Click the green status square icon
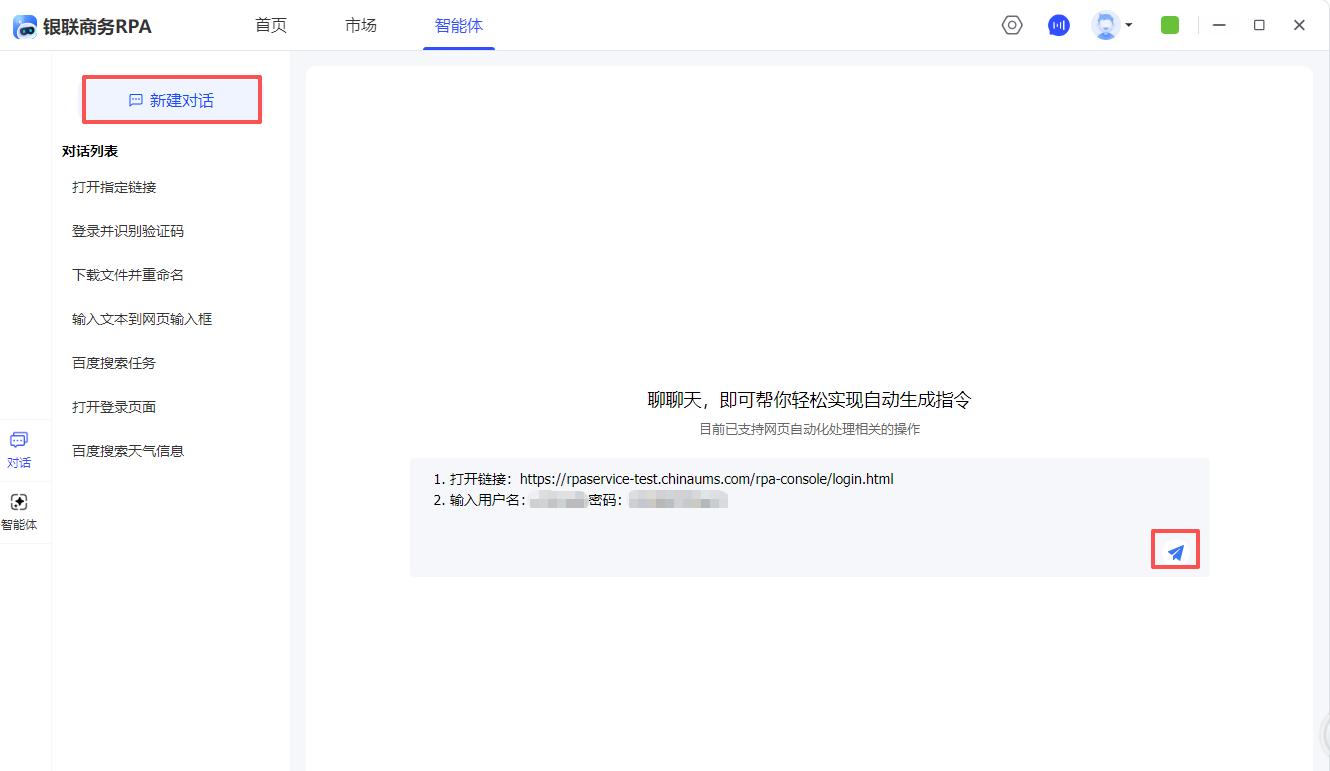Screen dimensions: 1330x771 click(1169, 26)
